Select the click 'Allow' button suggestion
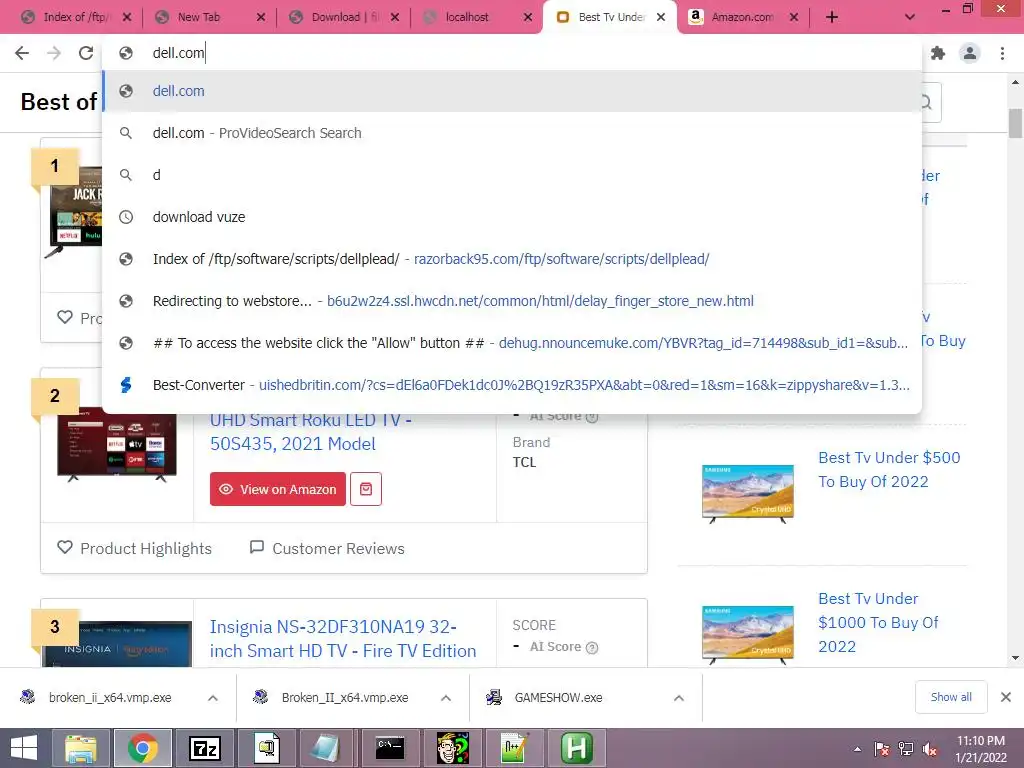 coord(513,343)
